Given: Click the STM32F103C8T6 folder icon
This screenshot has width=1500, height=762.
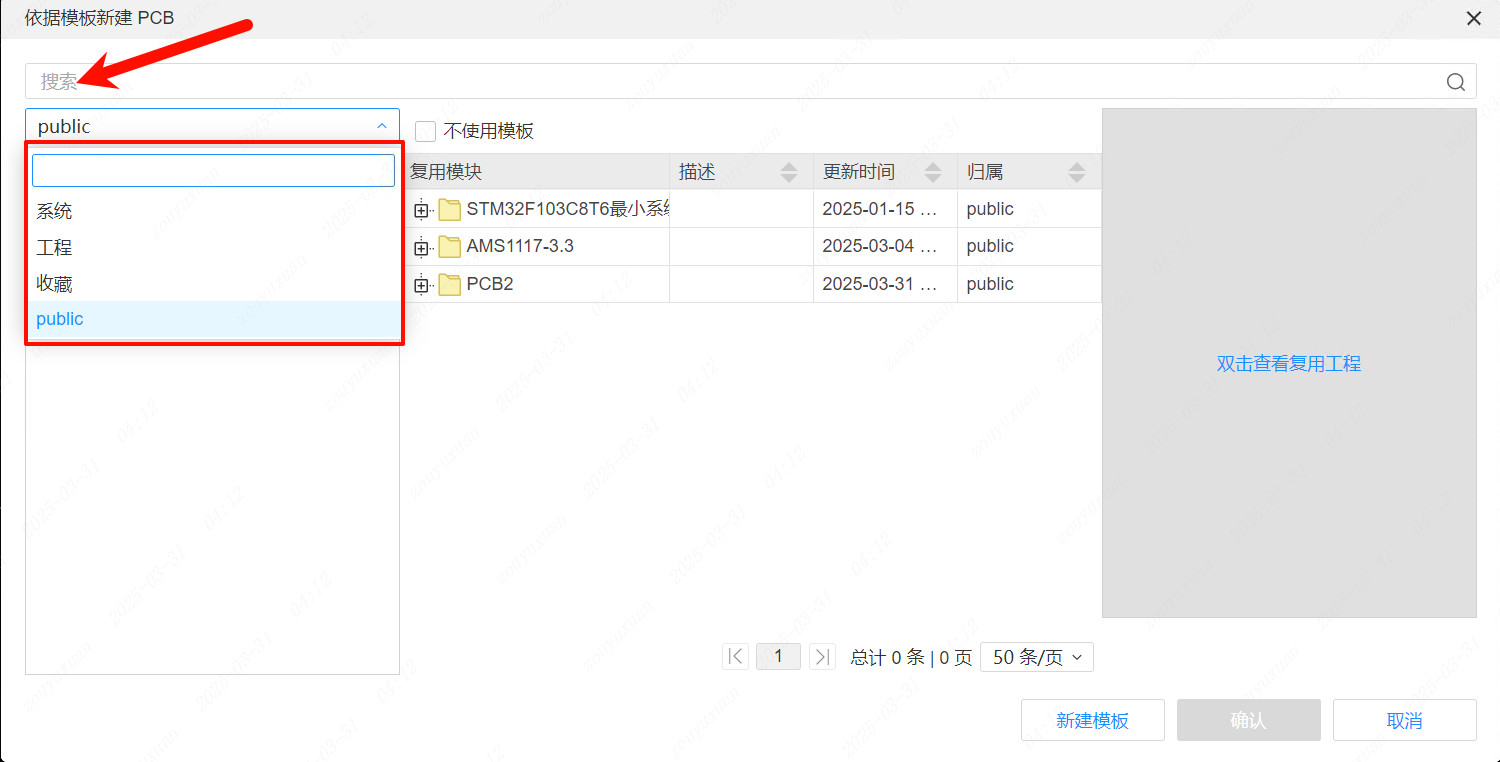Looking at the screenshot, I should point(450,210).
